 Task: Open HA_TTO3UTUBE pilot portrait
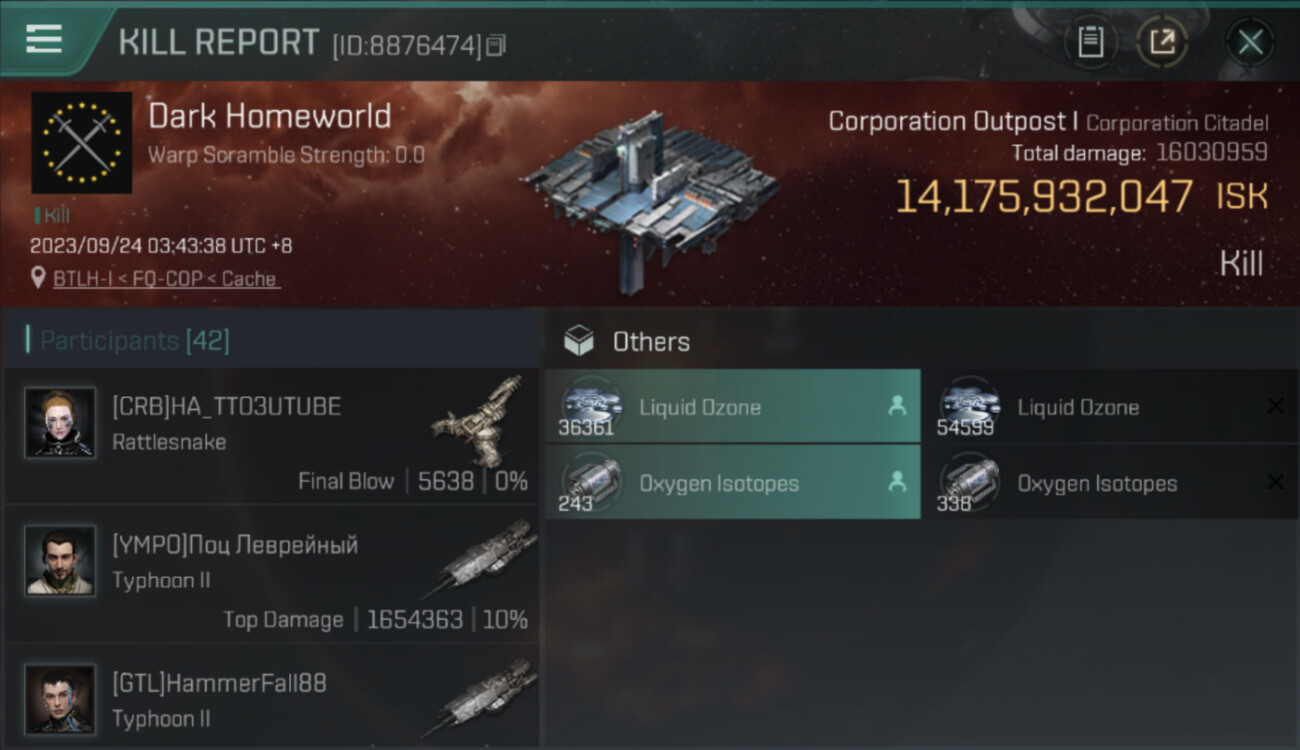coord(60,423)
